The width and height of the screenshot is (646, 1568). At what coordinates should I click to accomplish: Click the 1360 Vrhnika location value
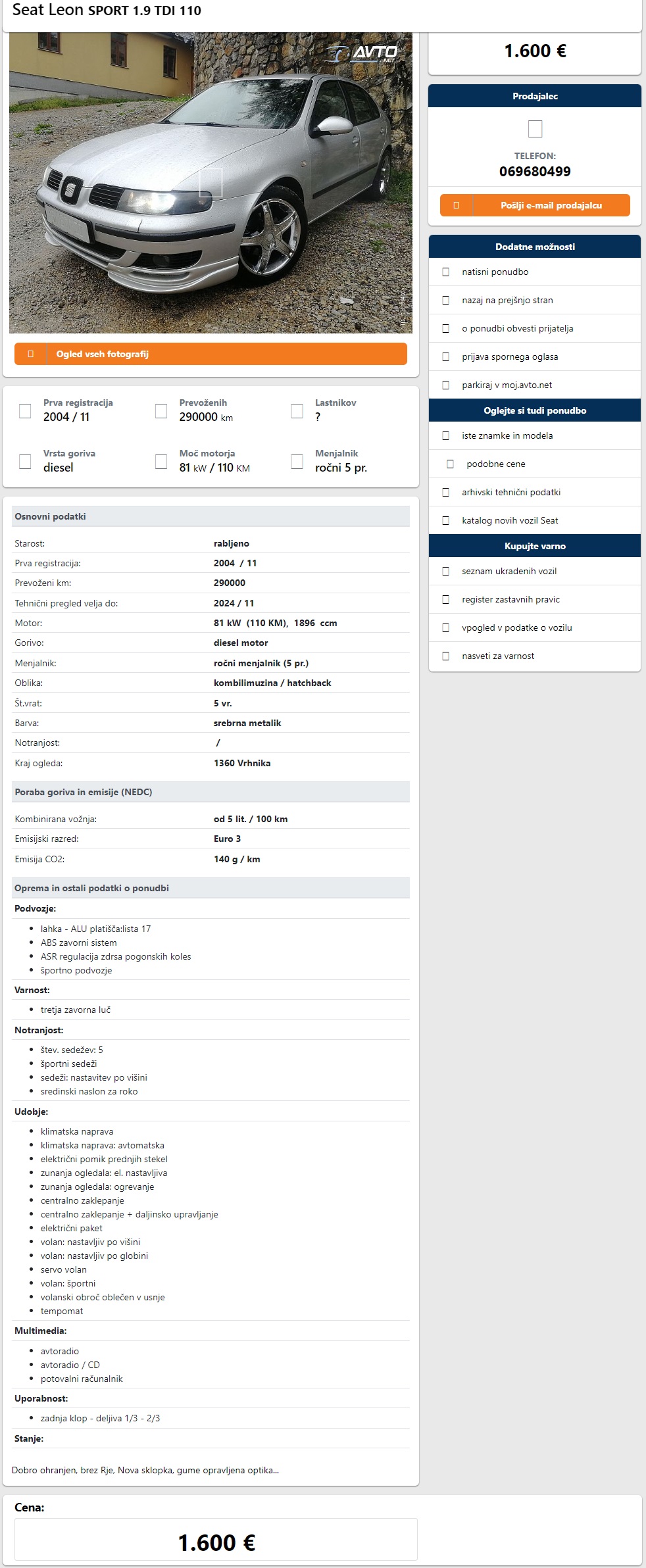click(x=242, y=763)
